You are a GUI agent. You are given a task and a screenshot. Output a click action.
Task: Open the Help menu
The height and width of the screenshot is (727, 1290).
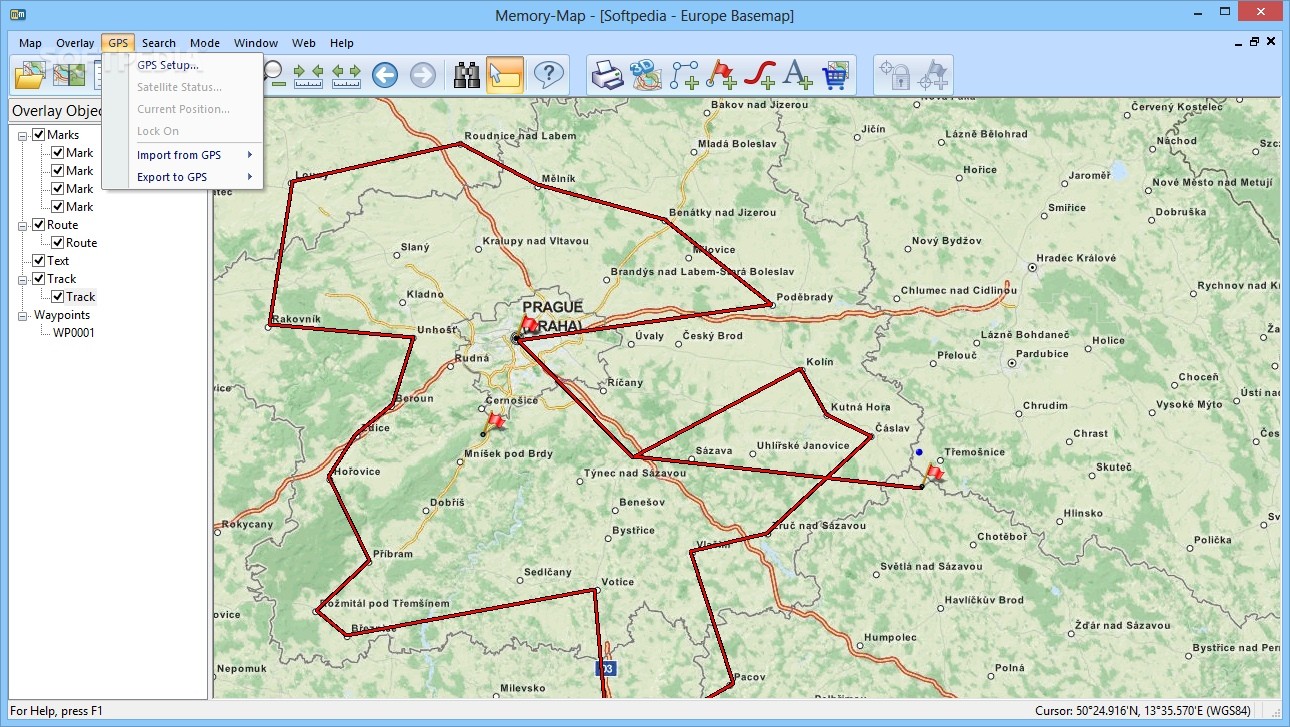point(342,43)
